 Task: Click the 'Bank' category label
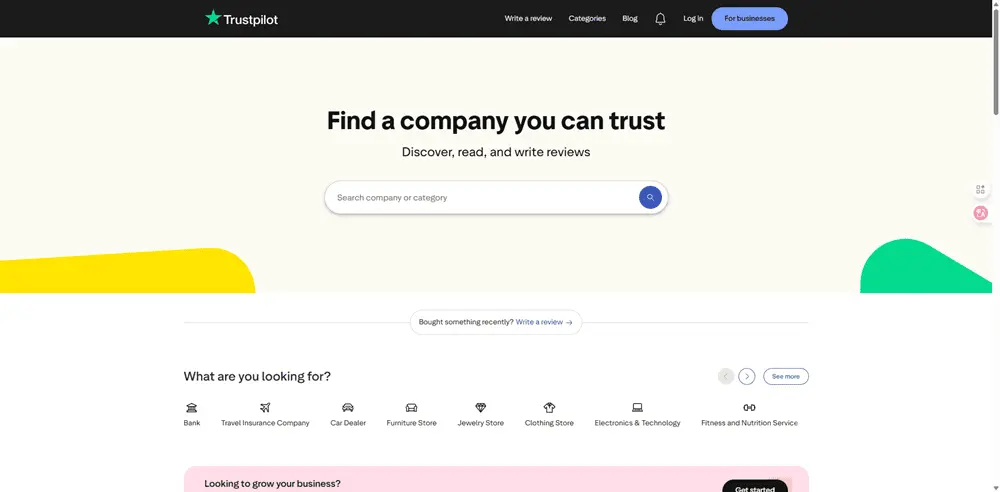[x=191, y=423]
